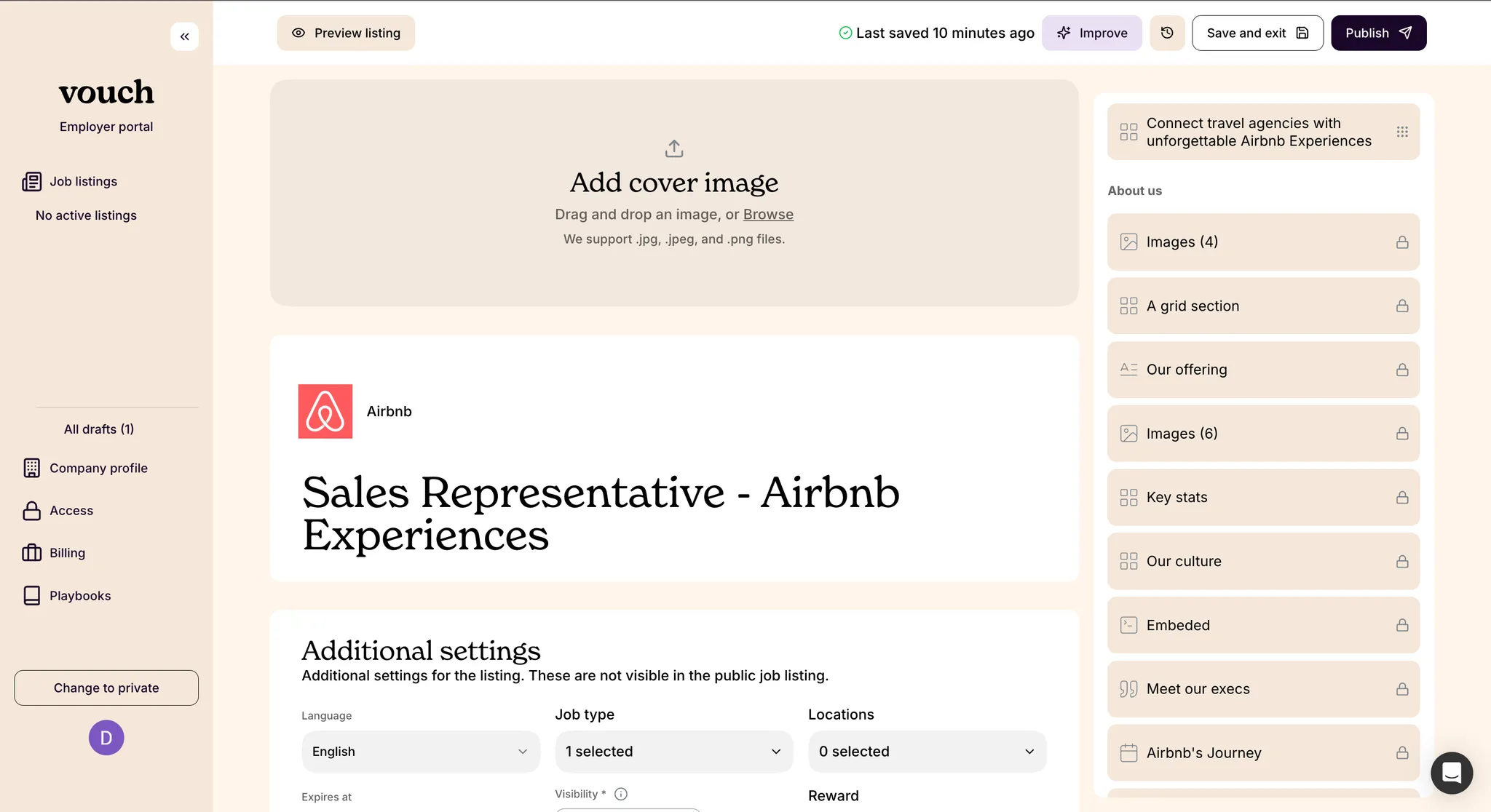Viewport: 1491px width, 812px height.
Task: Expand the Locations dropdown
Action: 927,752
